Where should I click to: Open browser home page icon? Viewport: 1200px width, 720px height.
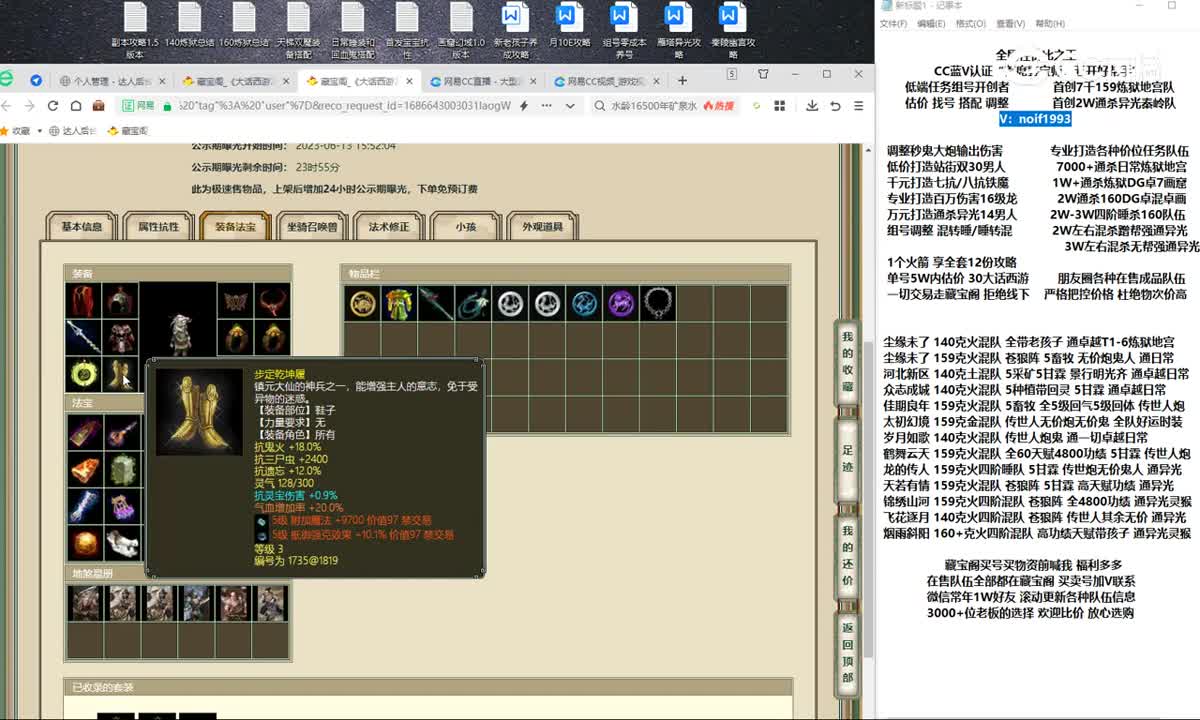click(74, 105)
